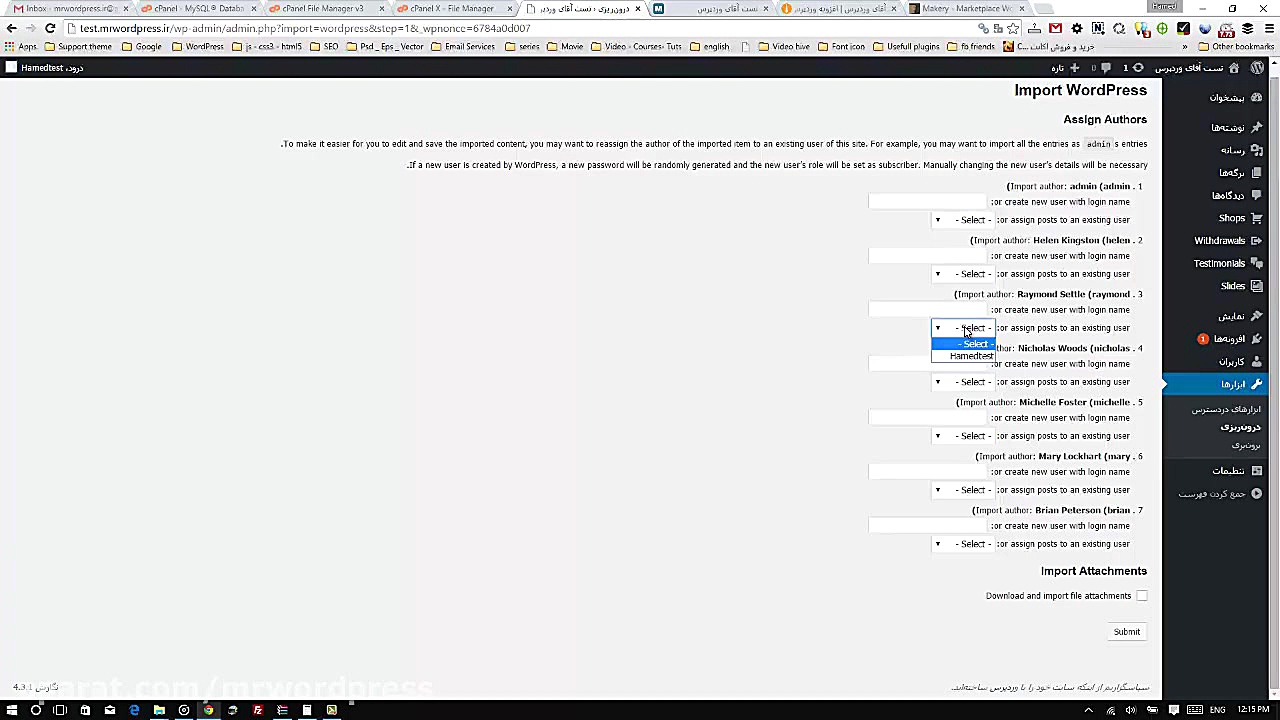1280x720 pixels.
Task: Open the Tools wrench icon in the sidebar
Action: 1257,384
